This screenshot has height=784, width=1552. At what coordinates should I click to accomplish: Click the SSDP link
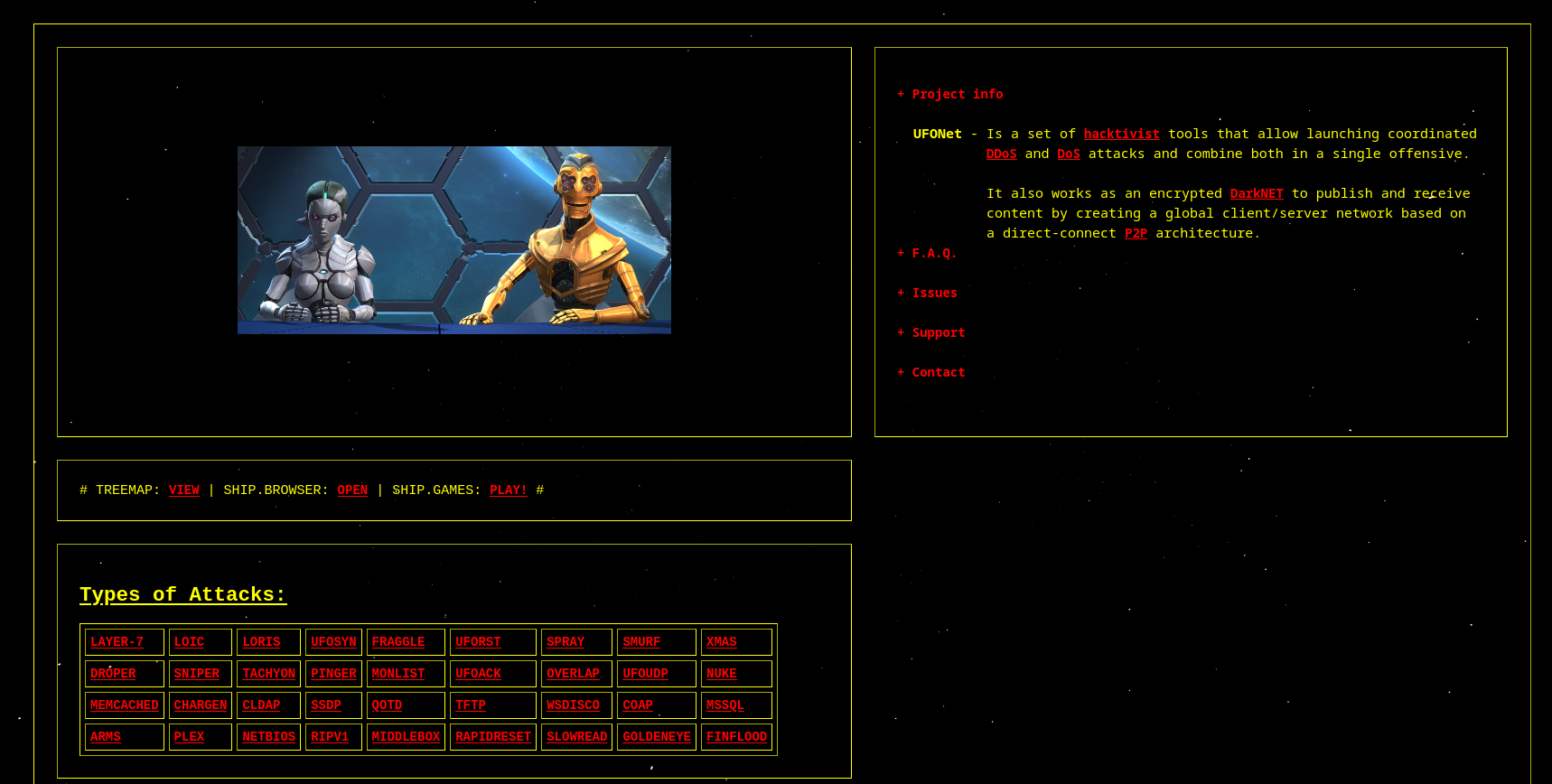(x=326, y=705)
